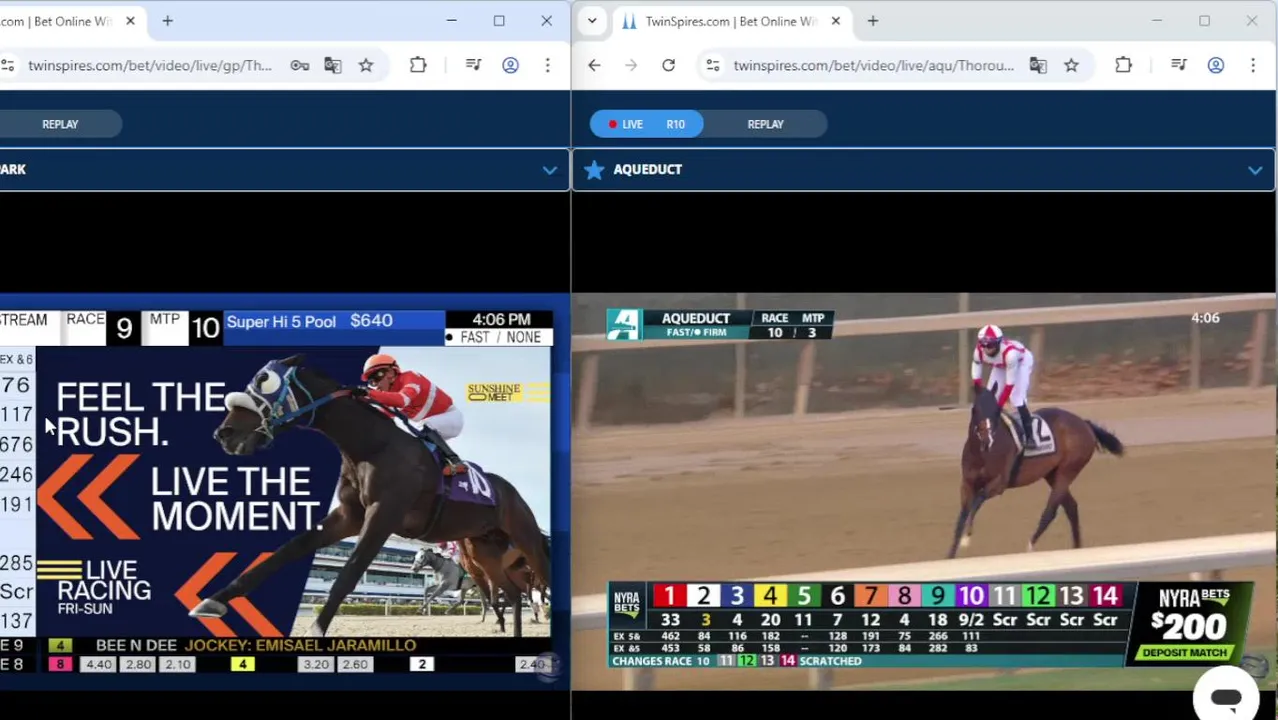The image size is (1278, 720).
Task: Open profile icon in left window
Action: [x=510, y=65]
